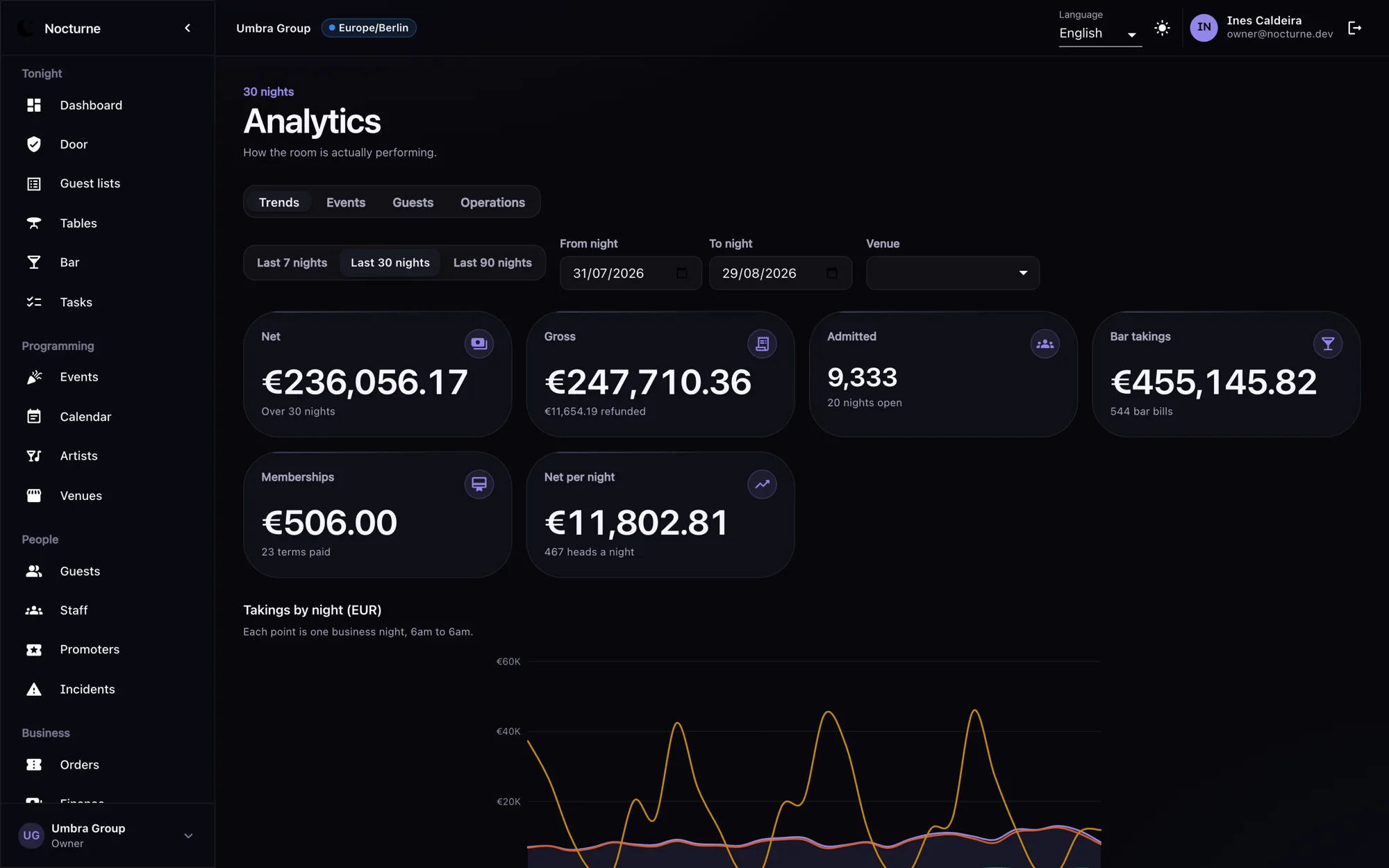Click the Memberships card icon
The image size is (1389, 868).
tap(479, 484)
